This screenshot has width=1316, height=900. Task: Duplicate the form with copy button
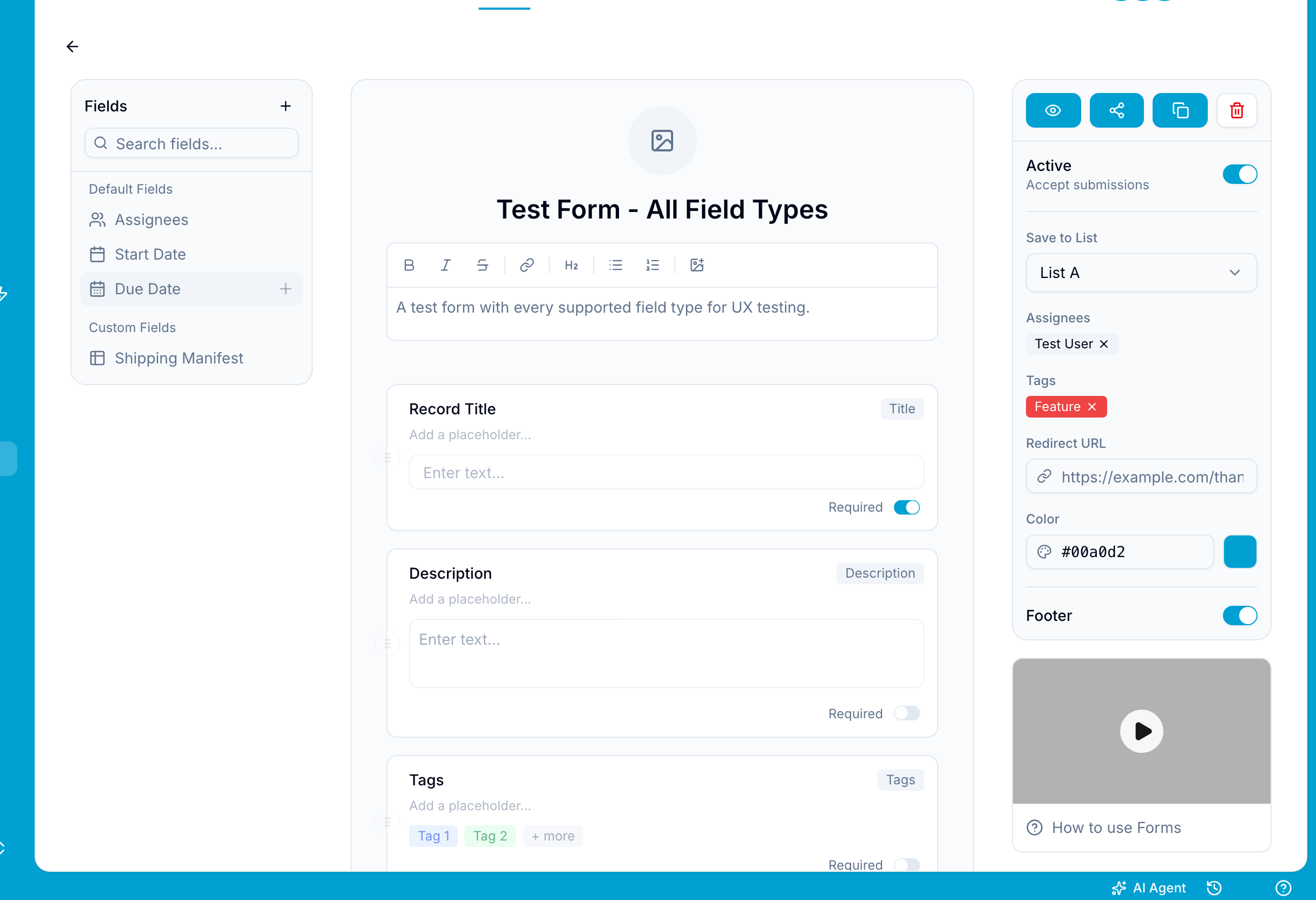point(1180,110)
